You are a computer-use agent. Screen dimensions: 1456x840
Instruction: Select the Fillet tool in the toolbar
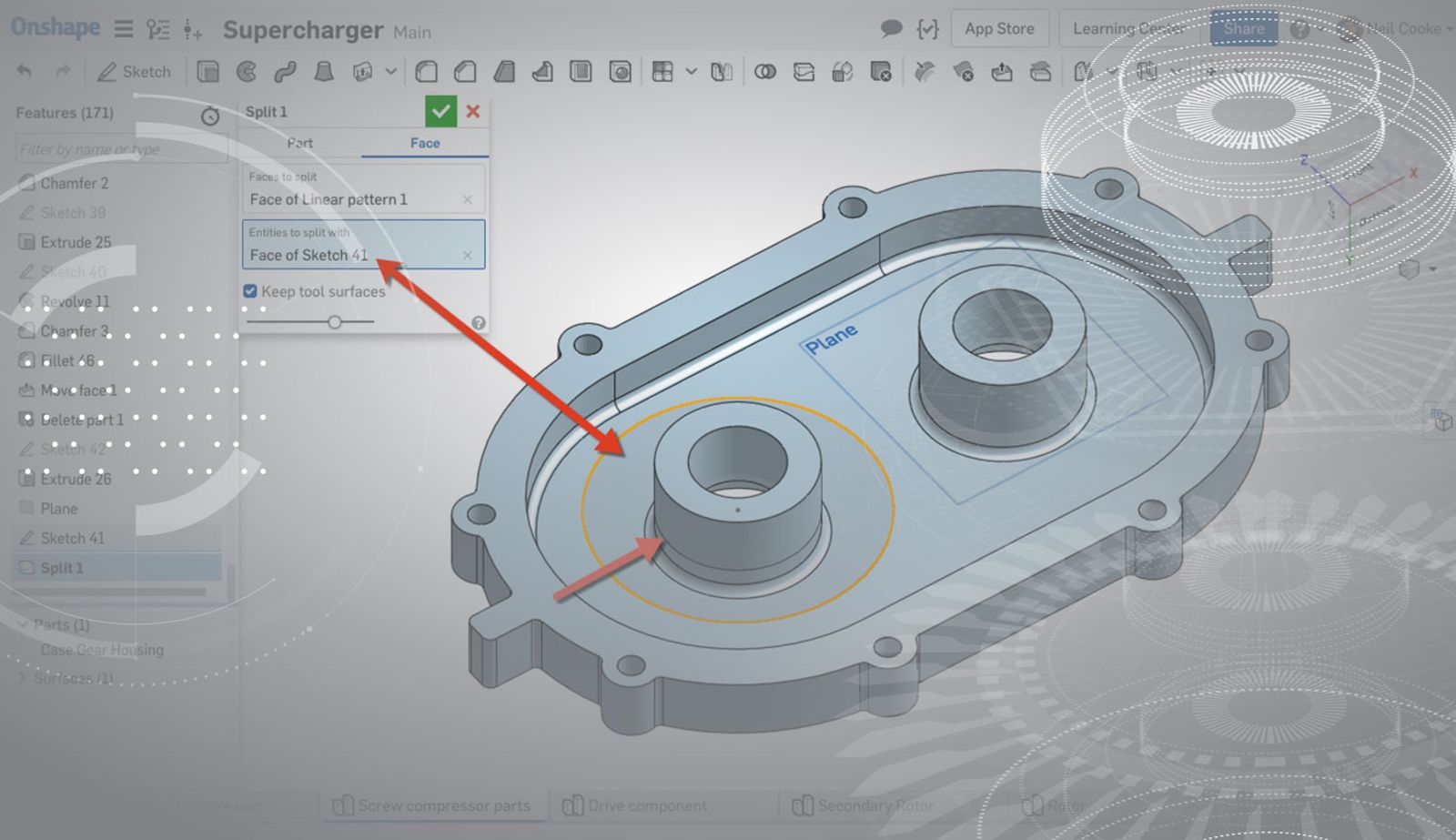(426, 72)
